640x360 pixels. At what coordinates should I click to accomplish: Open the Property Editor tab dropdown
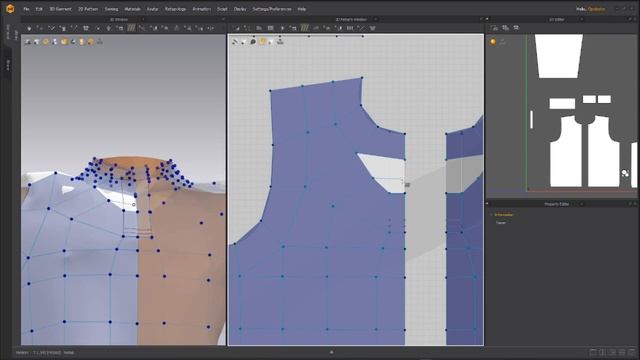(x=582, y=204)
